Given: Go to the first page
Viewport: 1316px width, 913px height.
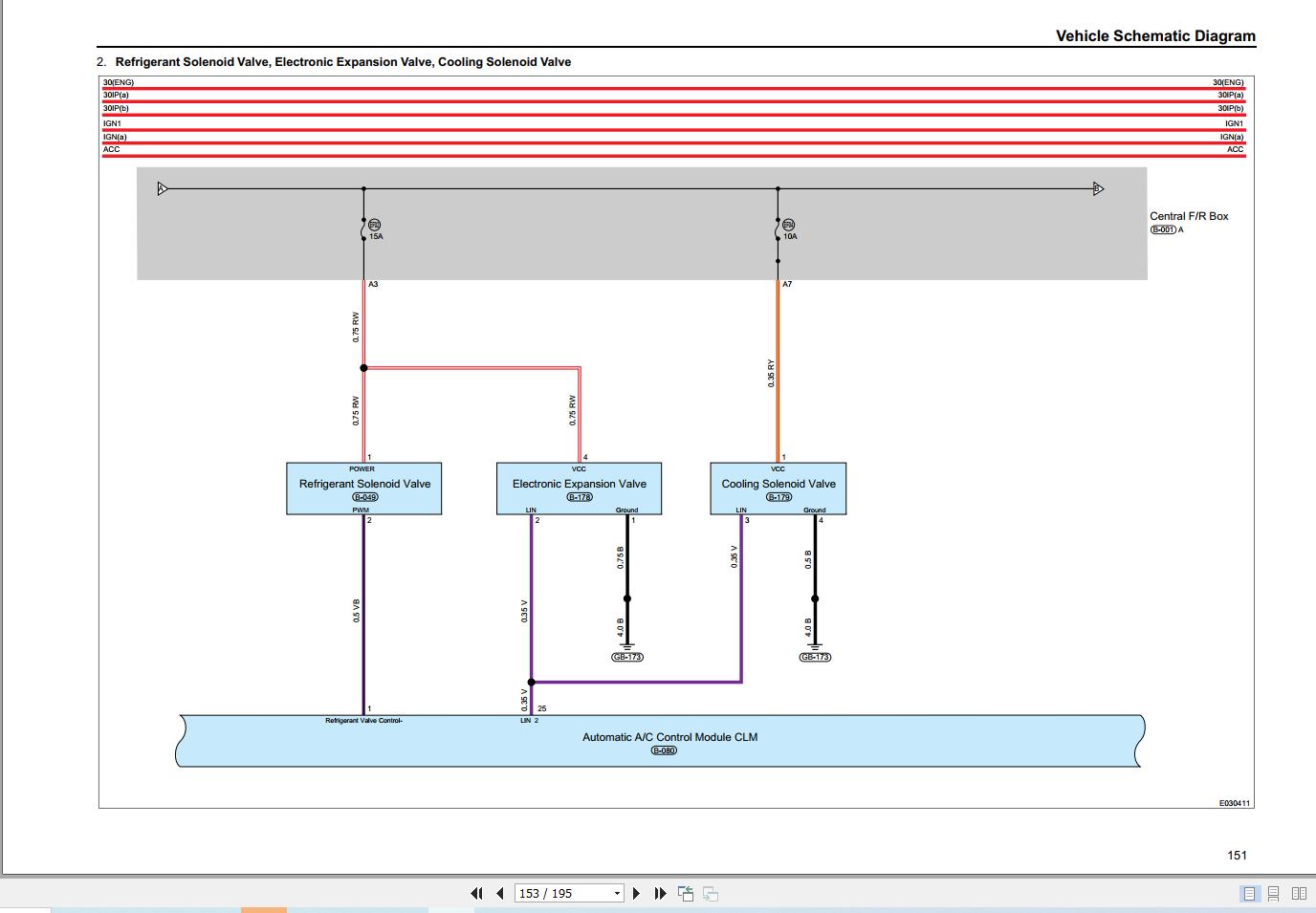Looking at the screenshot, I should click(x=476, y=893).
